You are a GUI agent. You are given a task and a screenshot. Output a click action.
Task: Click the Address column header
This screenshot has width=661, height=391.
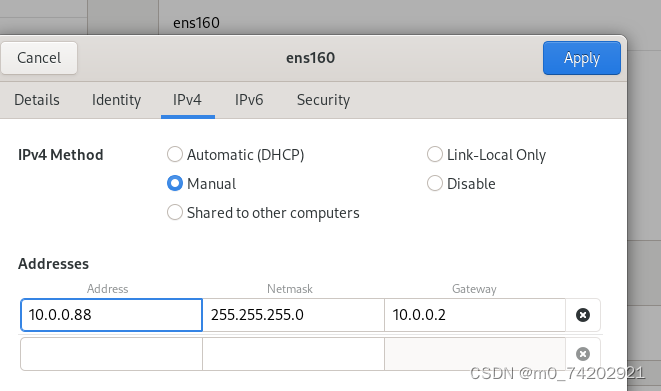point(107,289)
